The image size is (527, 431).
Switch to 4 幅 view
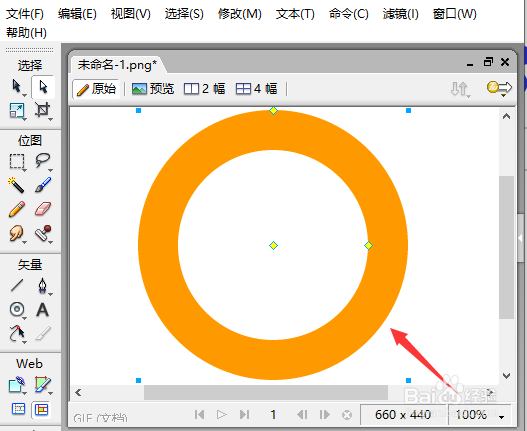pyautogui.click(x=256, y=89)
